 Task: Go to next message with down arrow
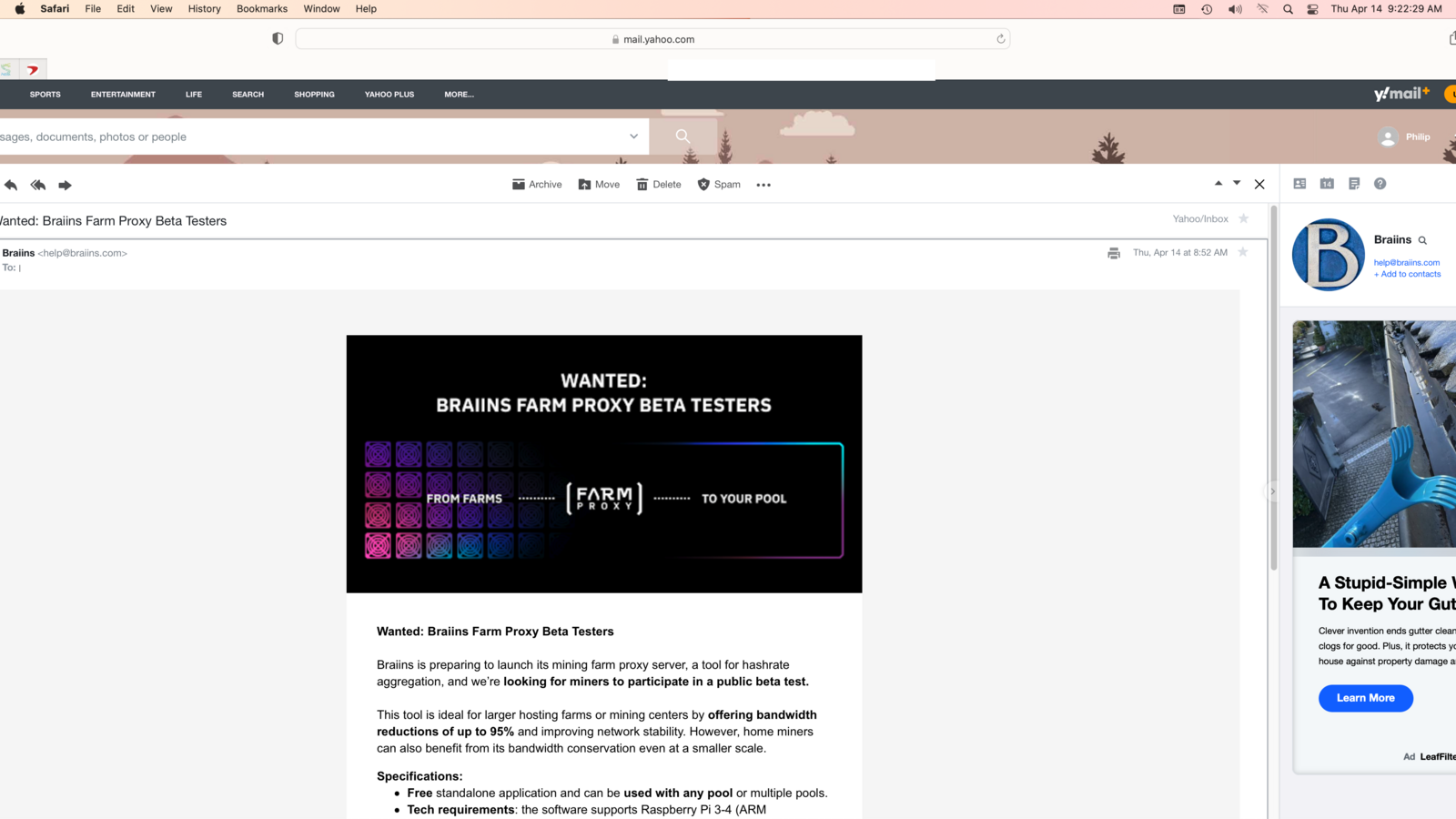tap(1237, 184)
